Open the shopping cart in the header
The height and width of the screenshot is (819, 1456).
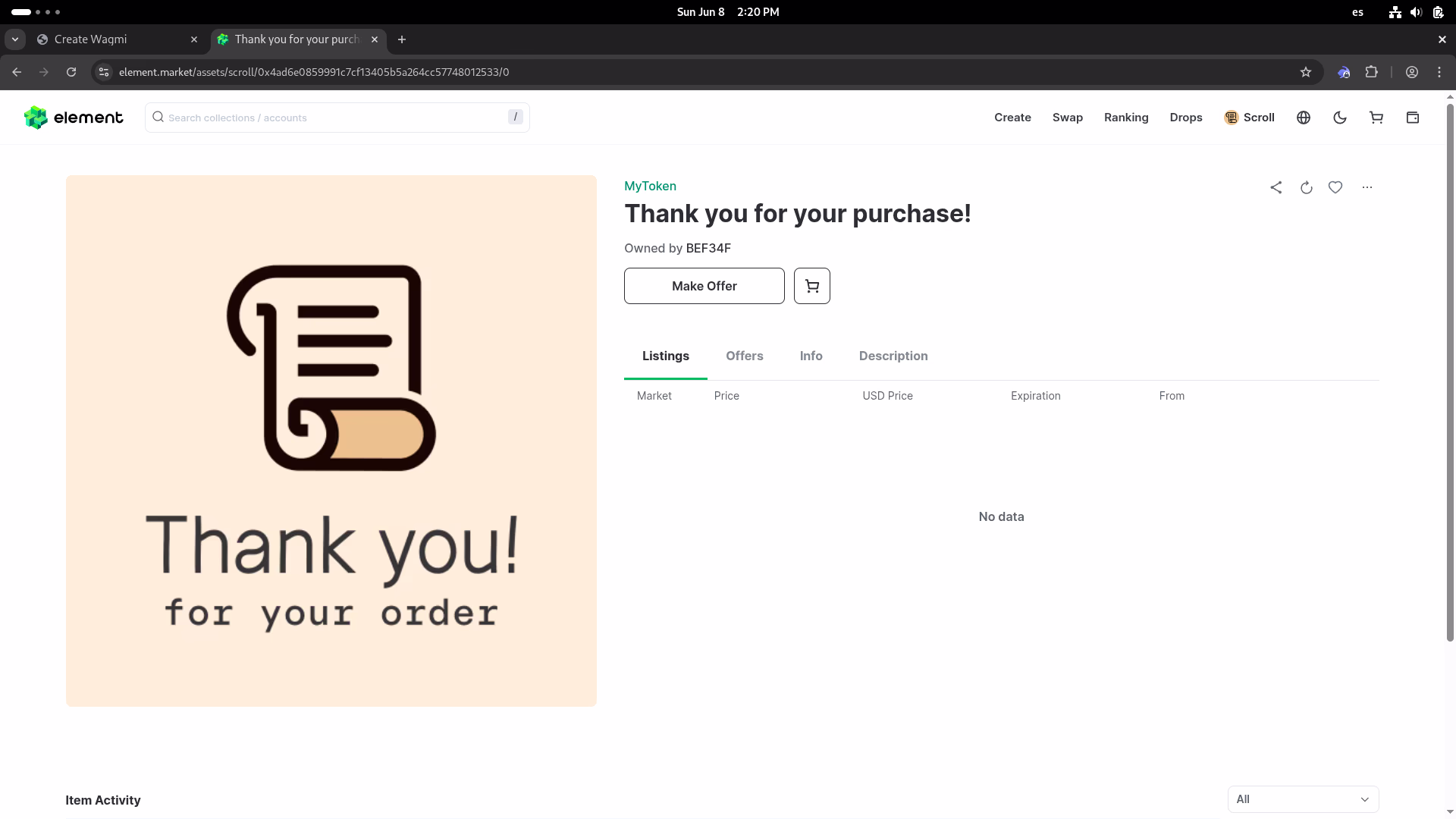click(1376, 118)
